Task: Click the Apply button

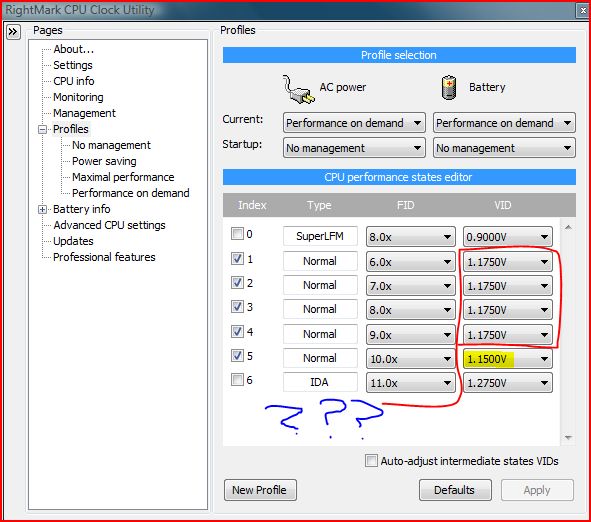Action: pos(537,490)
